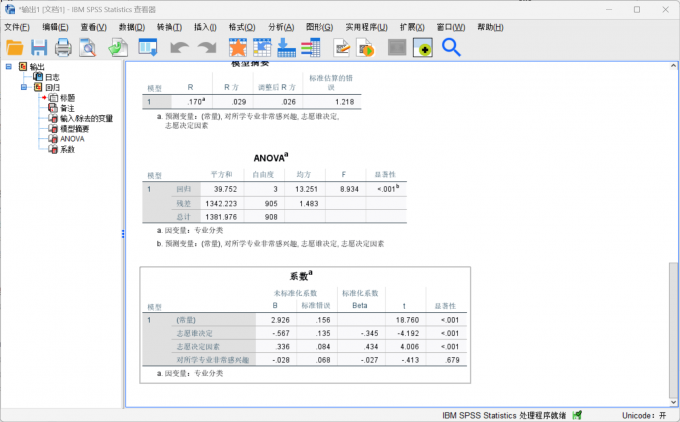Click significance value .679 cell
The image size is (680, 422).
click(x=452, y=360)
